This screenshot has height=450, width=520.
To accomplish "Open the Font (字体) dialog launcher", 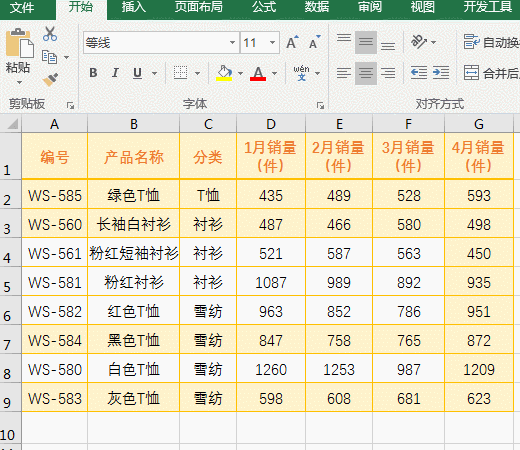I will (x=320, y=106).
